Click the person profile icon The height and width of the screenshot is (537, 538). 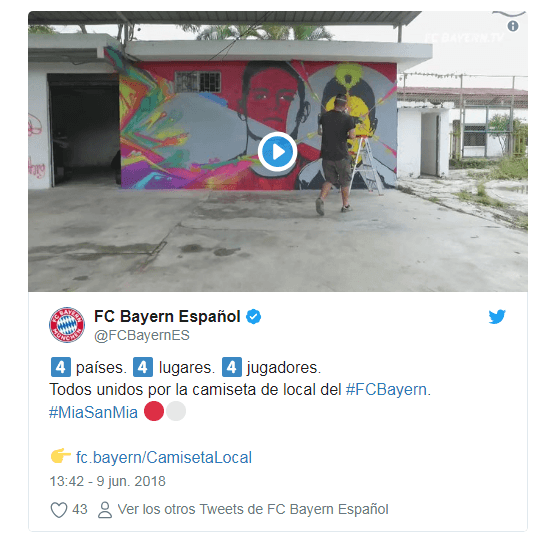pyautogui.click(x=105, y=510)
